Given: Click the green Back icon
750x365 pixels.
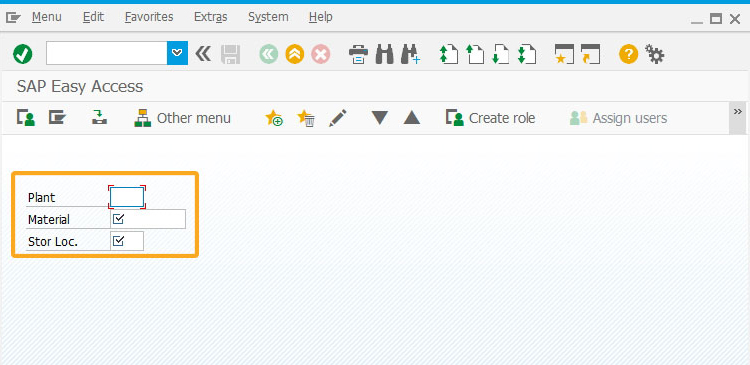Looking at the screenshot, I should 269,54.
